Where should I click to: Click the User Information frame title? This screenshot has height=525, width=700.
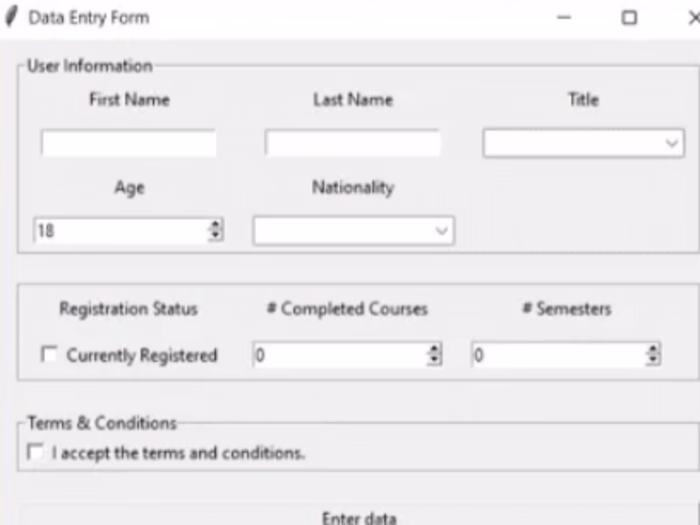tap(90, 66)
